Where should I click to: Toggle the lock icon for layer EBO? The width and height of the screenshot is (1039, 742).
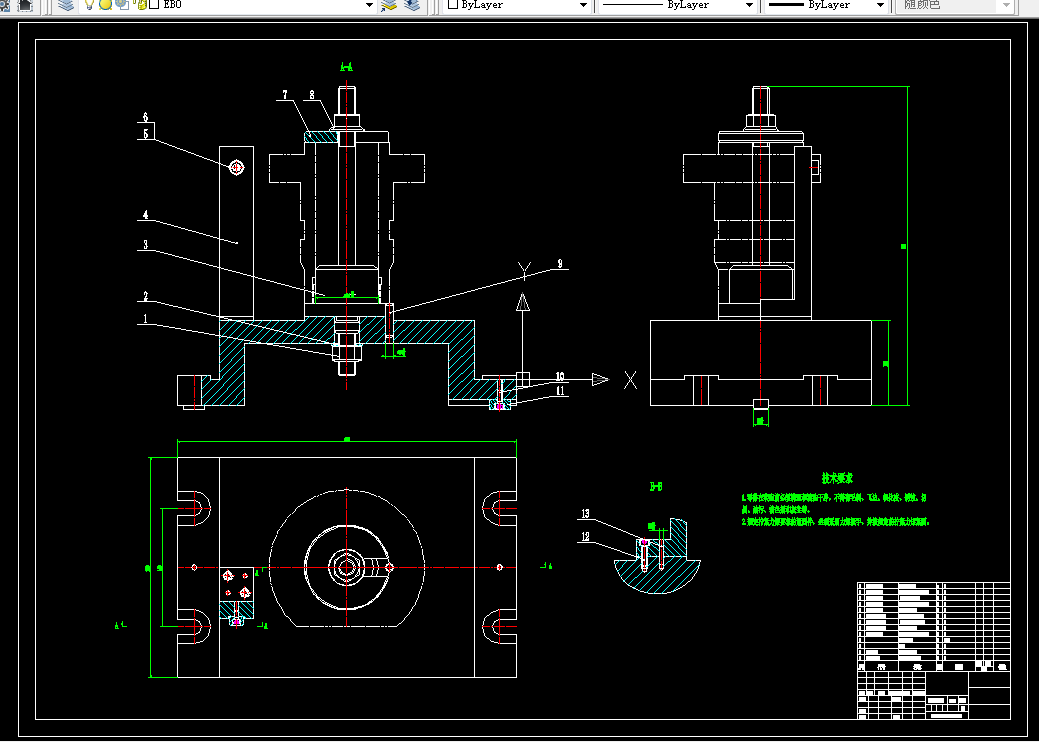[141, 5]
